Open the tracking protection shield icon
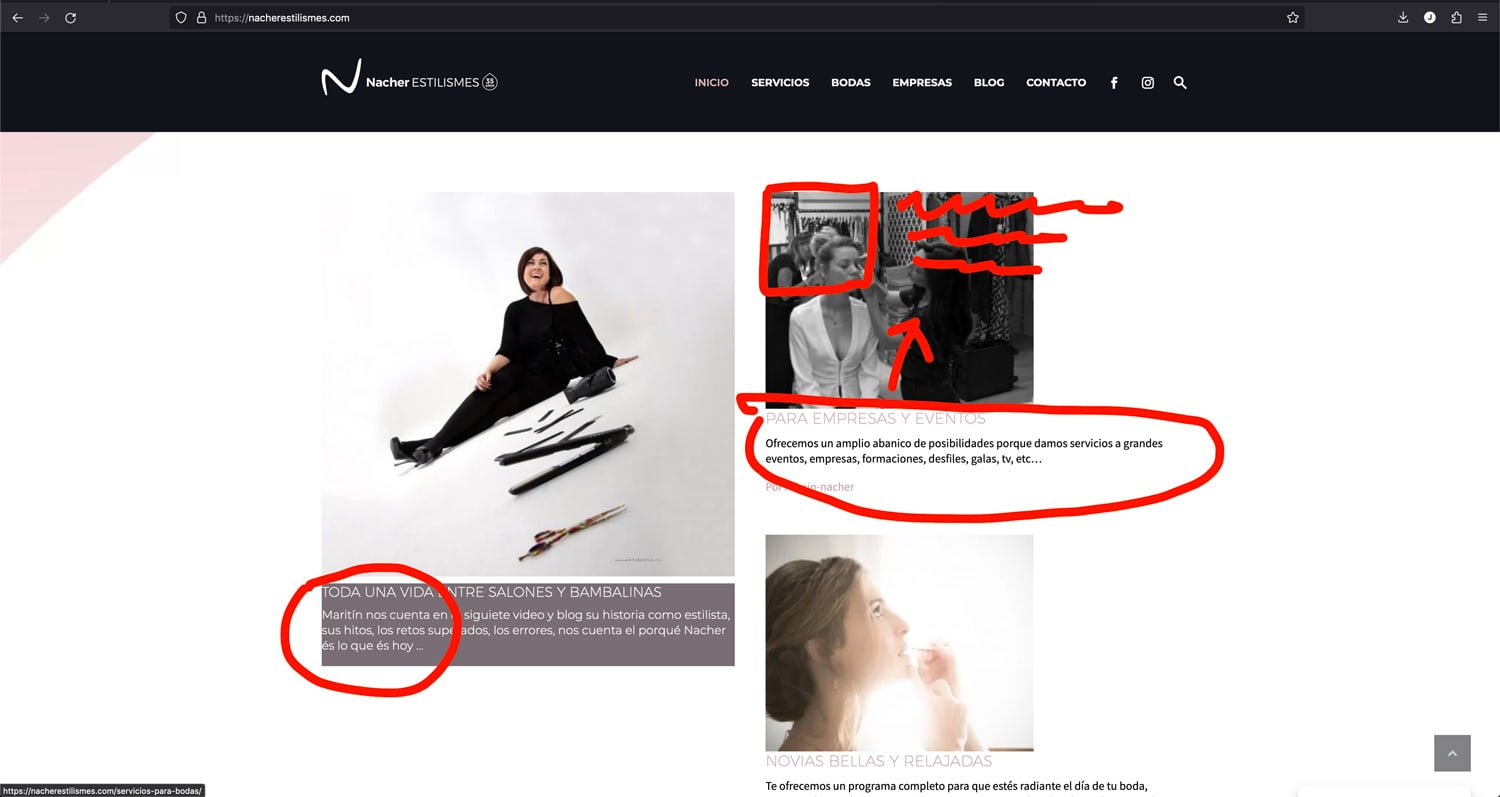 click(x=180, y=18)
